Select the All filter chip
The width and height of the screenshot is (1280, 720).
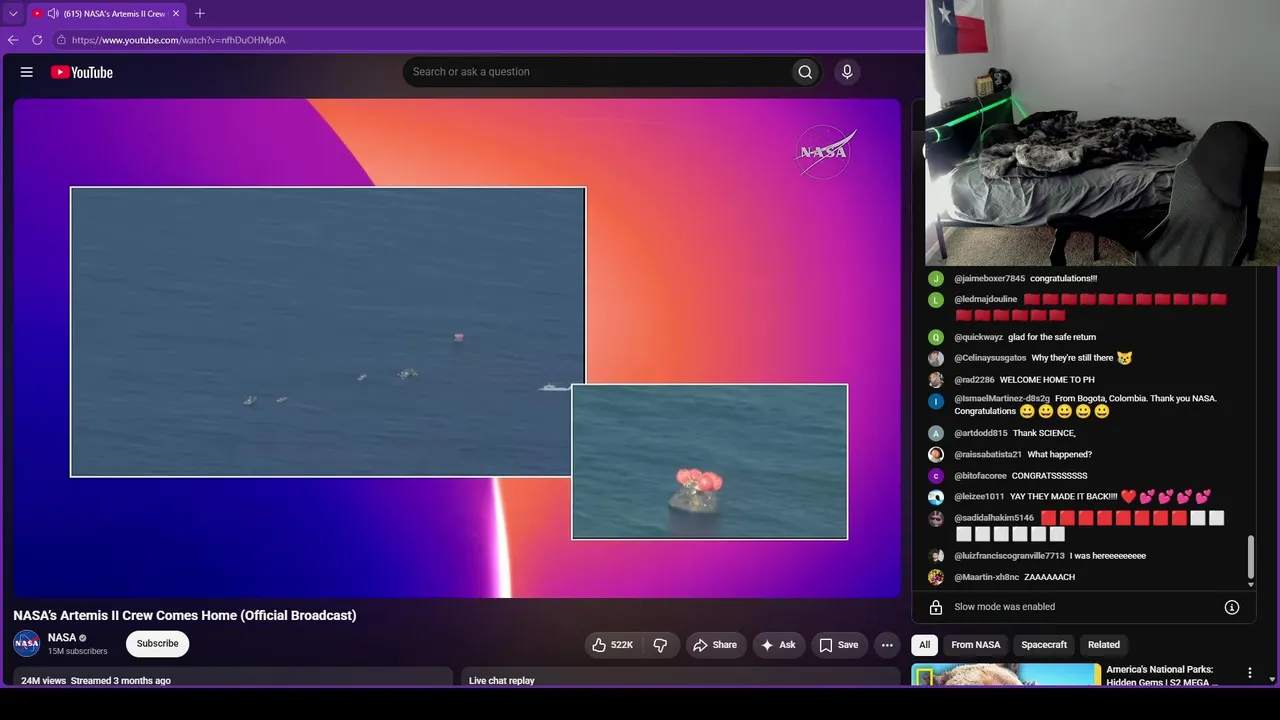tap(925, 645)
